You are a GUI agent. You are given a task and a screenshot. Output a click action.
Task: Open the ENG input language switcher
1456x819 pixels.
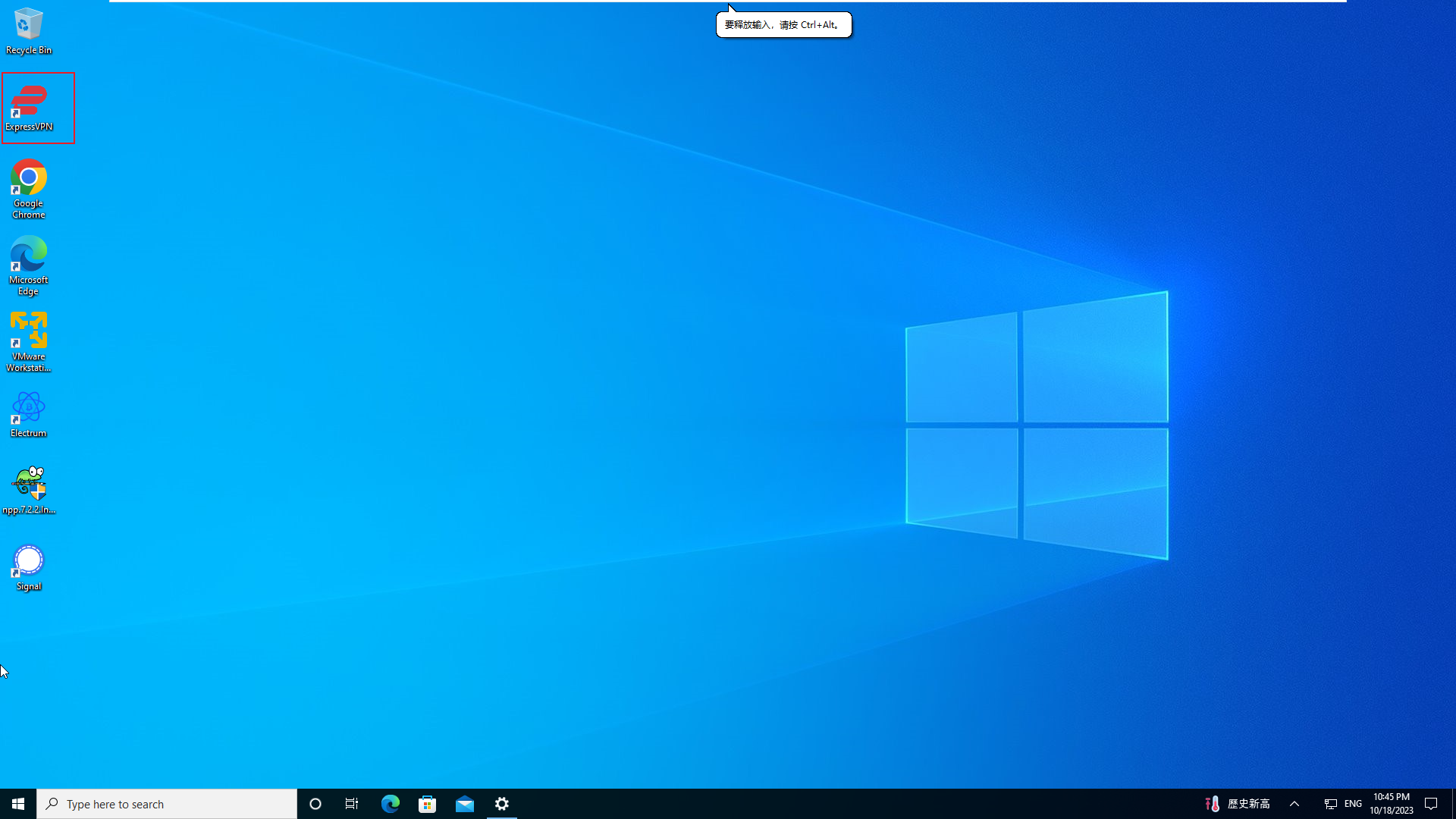pyautogui.click(x=1353, y=804)
